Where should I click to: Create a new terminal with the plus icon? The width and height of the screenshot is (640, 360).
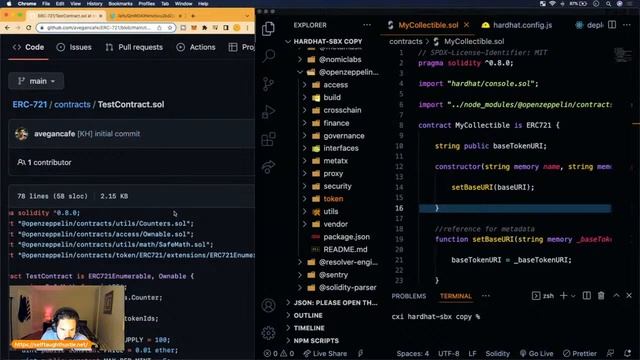click(x=564, y=296)
